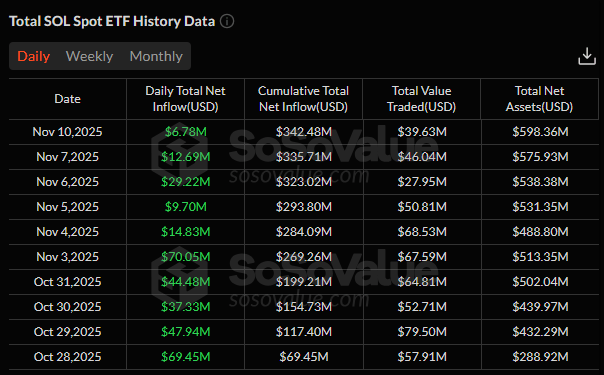Click the $575.93M net assets value
This screenshot has width=604, height=375.
(540, 157)
